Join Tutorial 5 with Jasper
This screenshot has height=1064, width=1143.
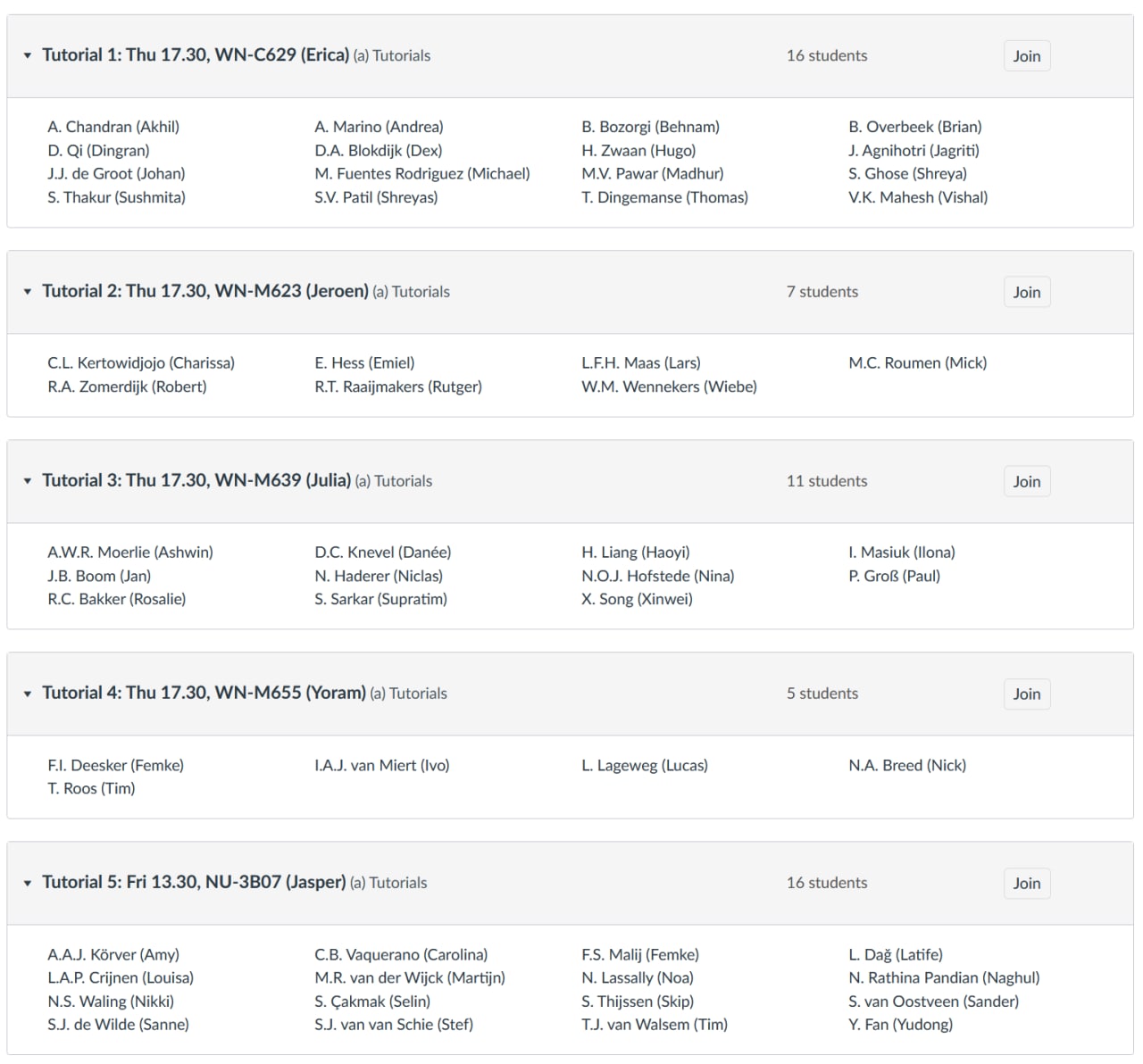click(1026, 883)
